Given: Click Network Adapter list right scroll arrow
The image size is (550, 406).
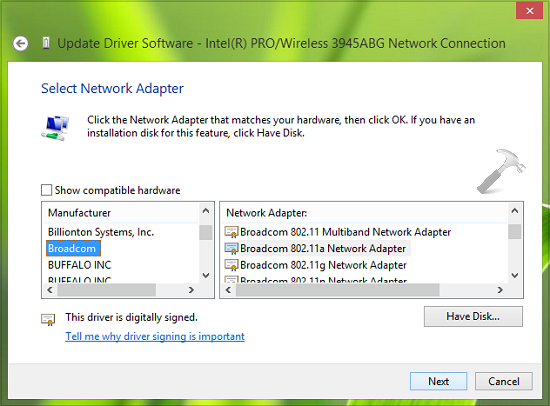Looking at the screenshot, I should click(500, 290).
